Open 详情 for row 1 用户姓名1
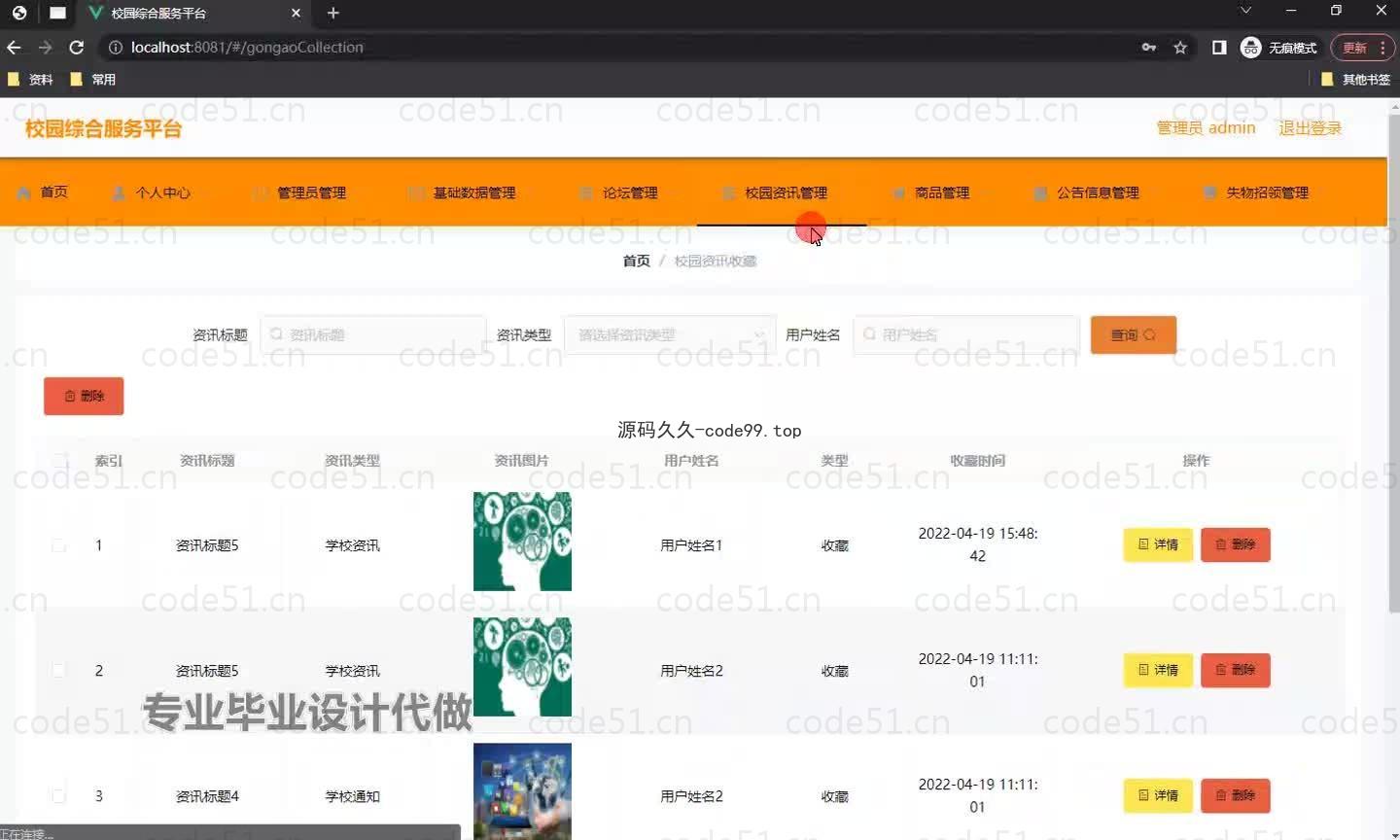This screenshot has height=840, width=1400. click(x=1158, y=544)
